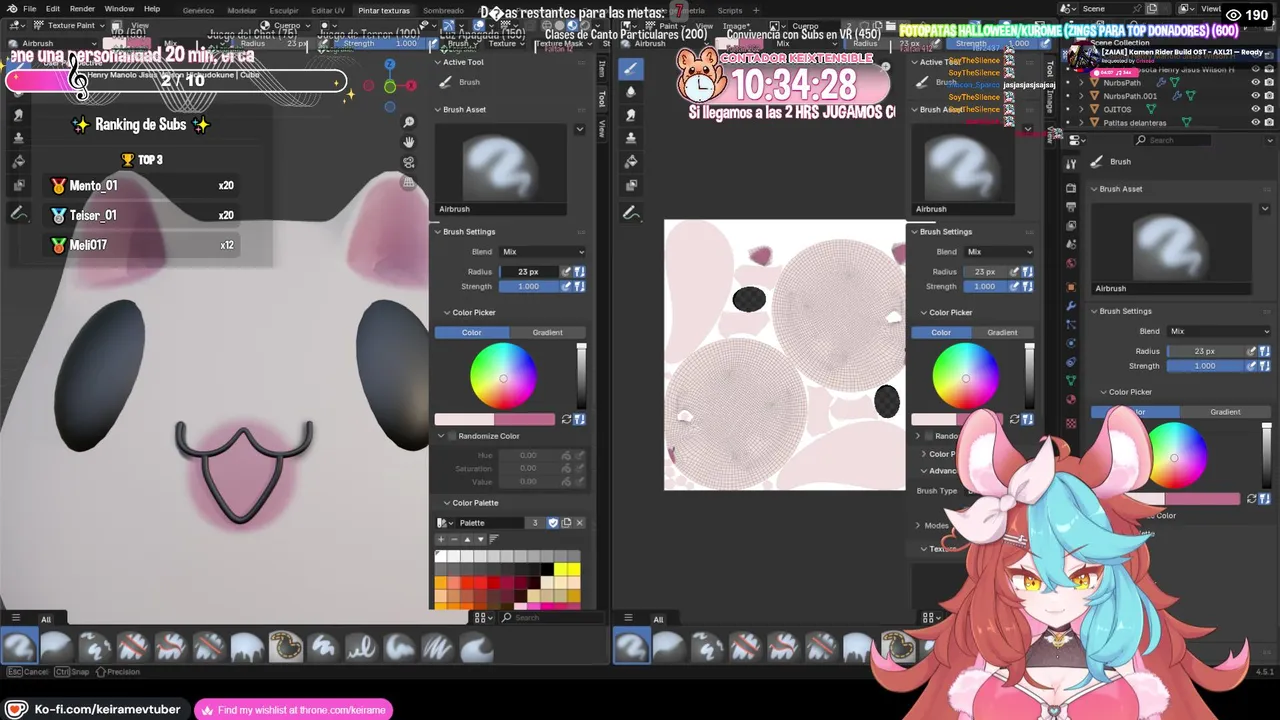Click All catalog tab in viewport asset shelf
The height and width of the screenshot is (720, 1280).
[x=45, y=620]
